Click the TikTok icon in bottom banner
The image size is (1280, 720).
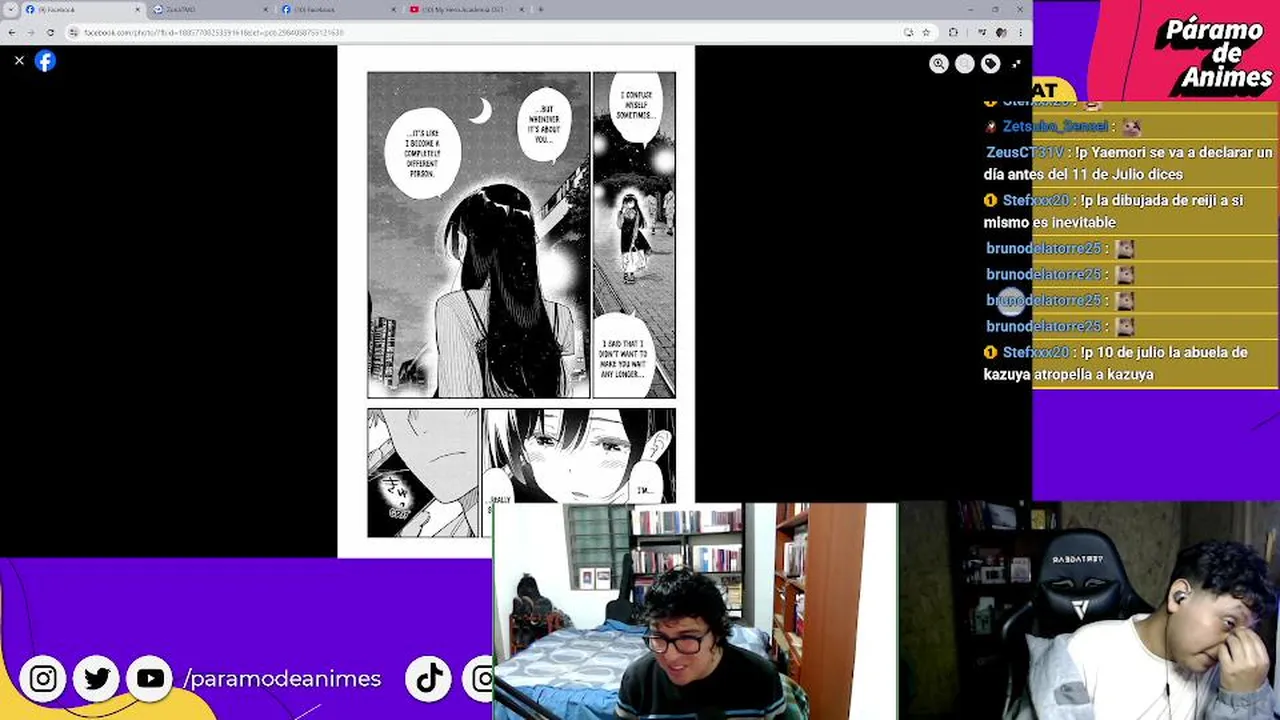[x=429, y=679]
